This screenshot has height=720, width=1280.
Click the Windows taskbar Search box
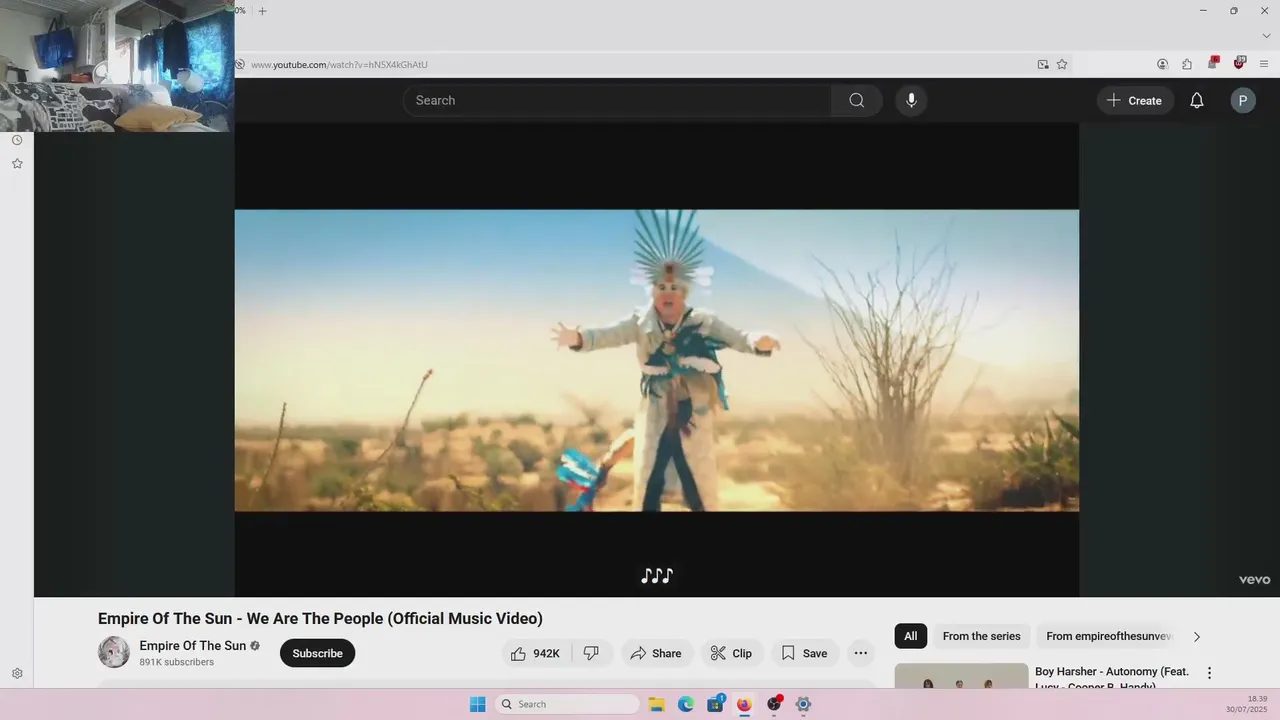click(567, 704)
